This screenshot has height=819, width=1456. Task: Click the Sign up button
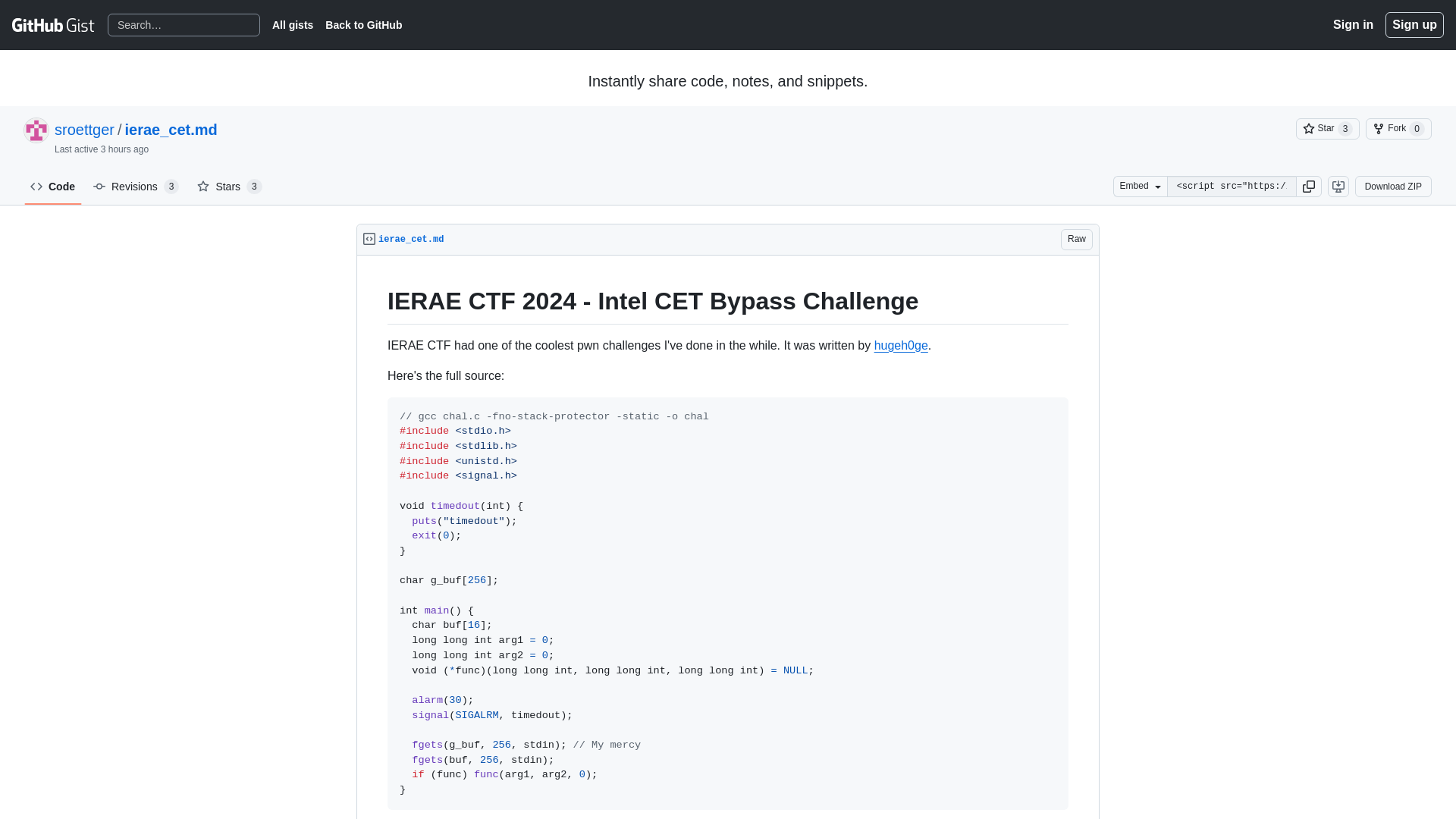1414,25
